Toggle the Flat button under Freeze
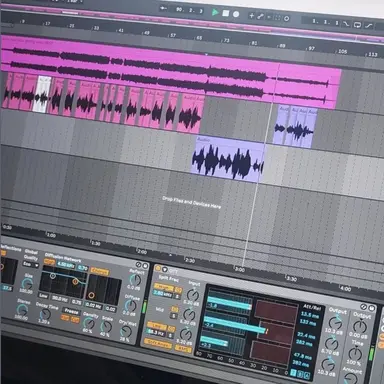The width and height of the screenshot is (384, 384). (x=66, y=319)
